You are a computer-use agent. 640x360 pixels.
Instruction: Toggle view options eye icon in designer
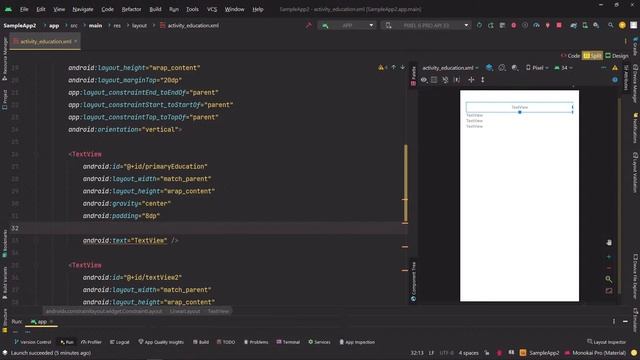pos(424,80)
